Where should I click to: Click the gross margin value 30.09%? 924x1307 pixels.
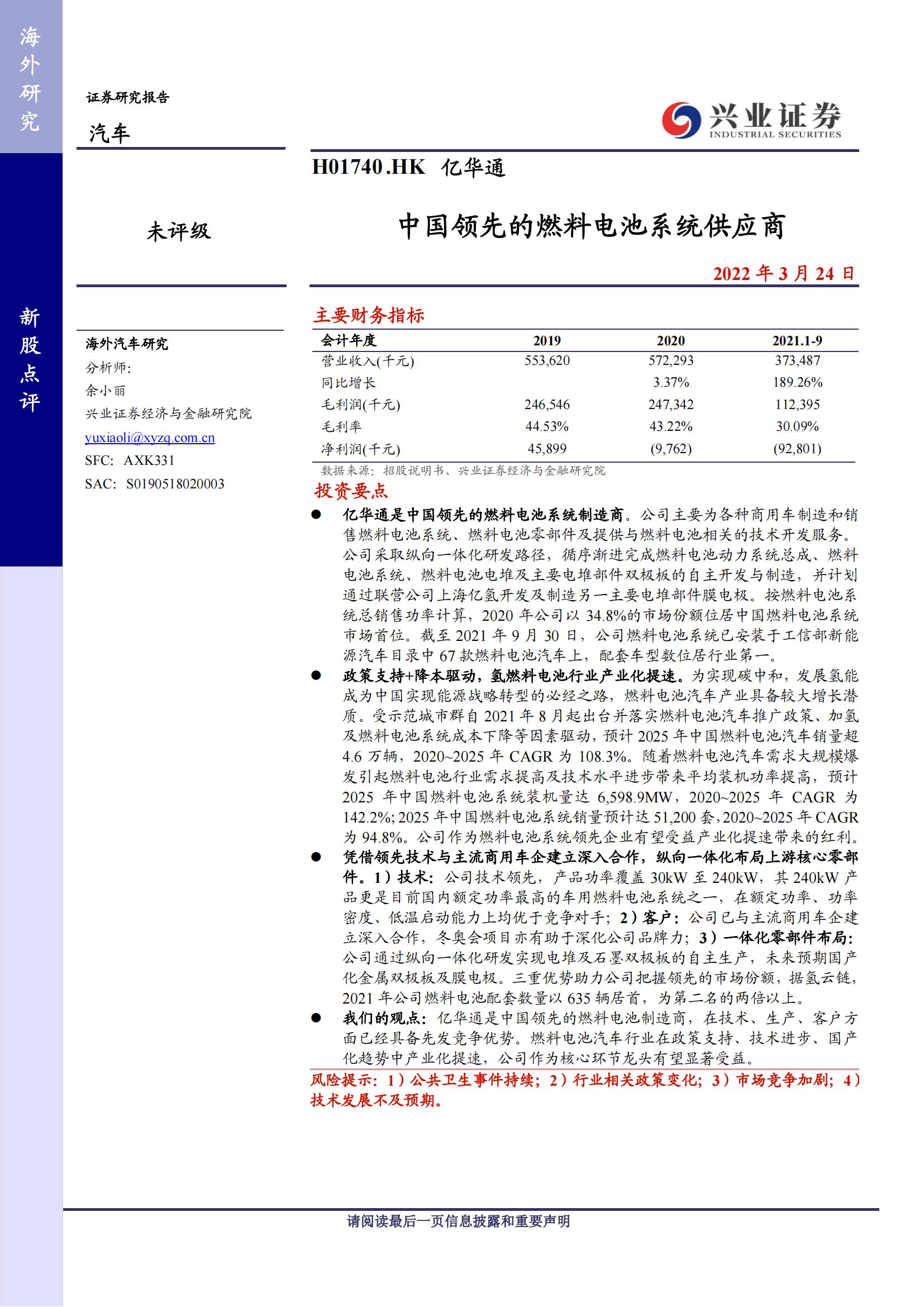[x=797, y=426]
